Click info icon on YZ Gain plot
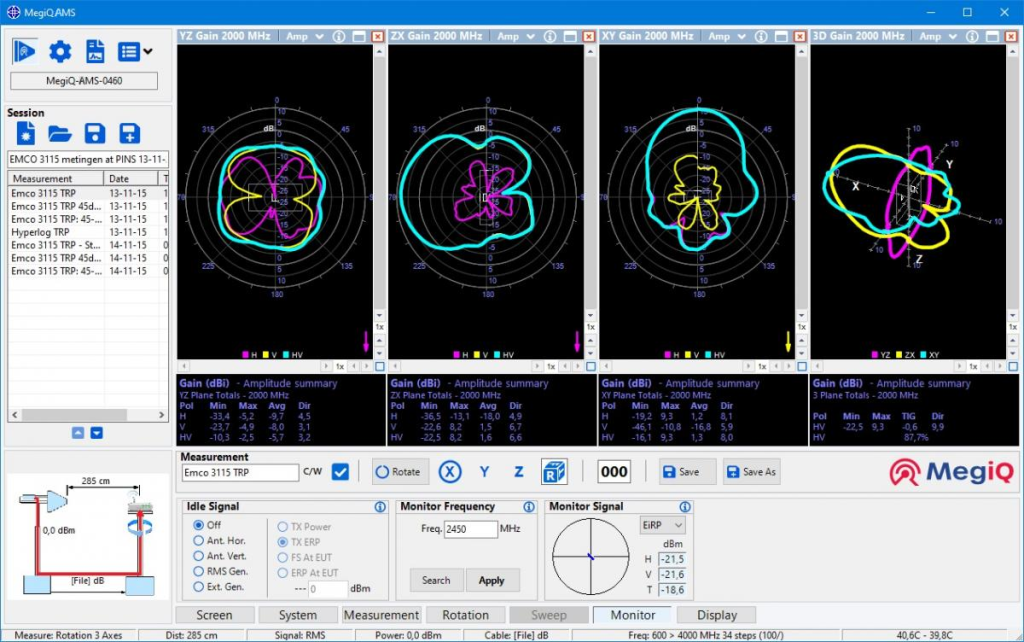The height and width of the screenshot is (642, 1024). pos(338,36)
